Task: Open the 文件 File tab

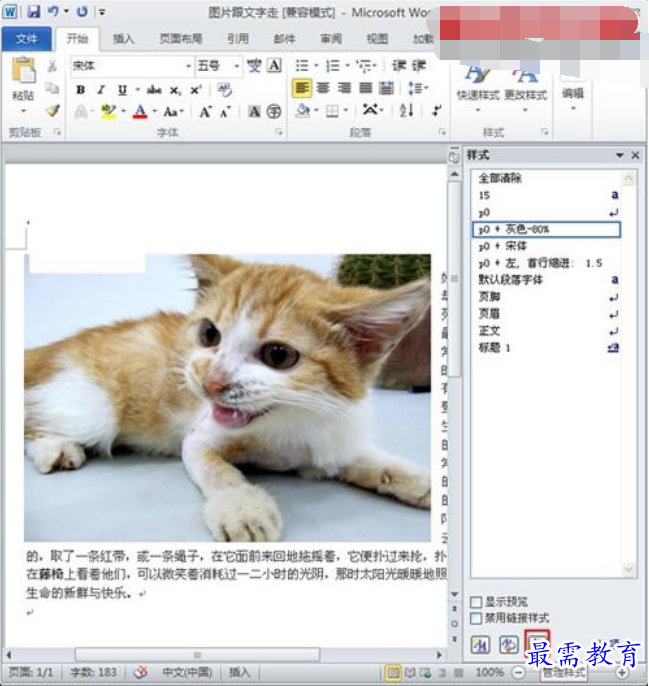Action: click(26, 39)
